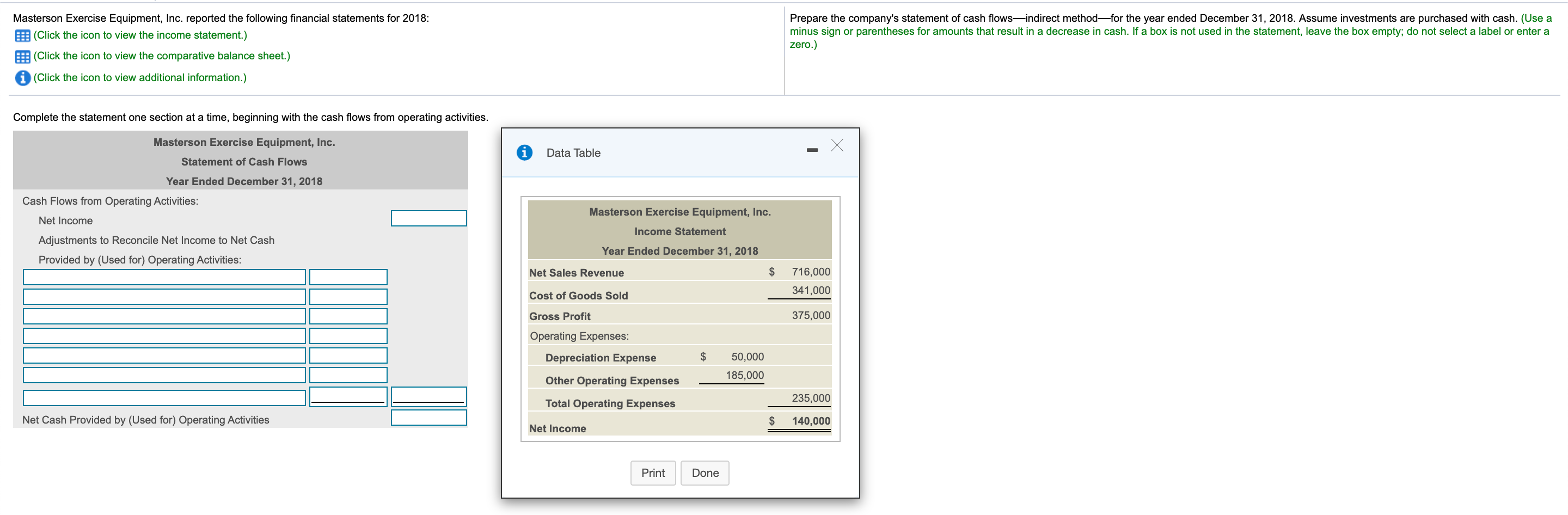The height and width of the screenshot is (515, 1568).
Task: Click the Cash Flows from Operating Activities label
Action: (110, 201)
